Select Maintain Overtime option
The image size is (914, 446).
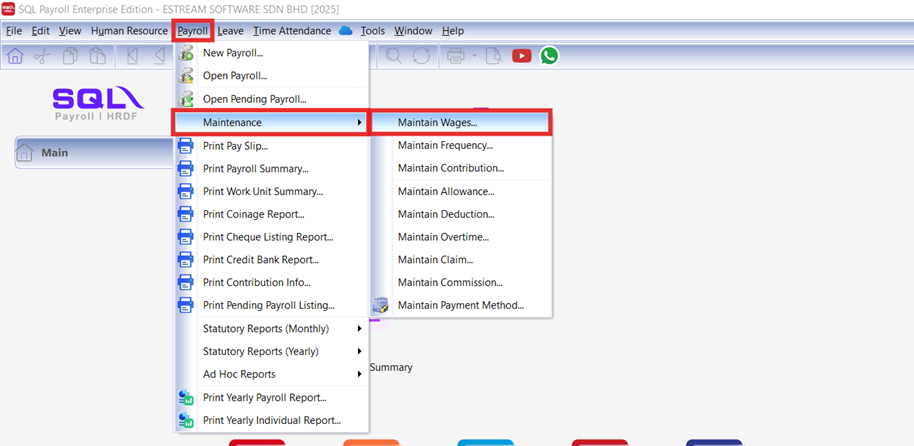tap(443, 237)
